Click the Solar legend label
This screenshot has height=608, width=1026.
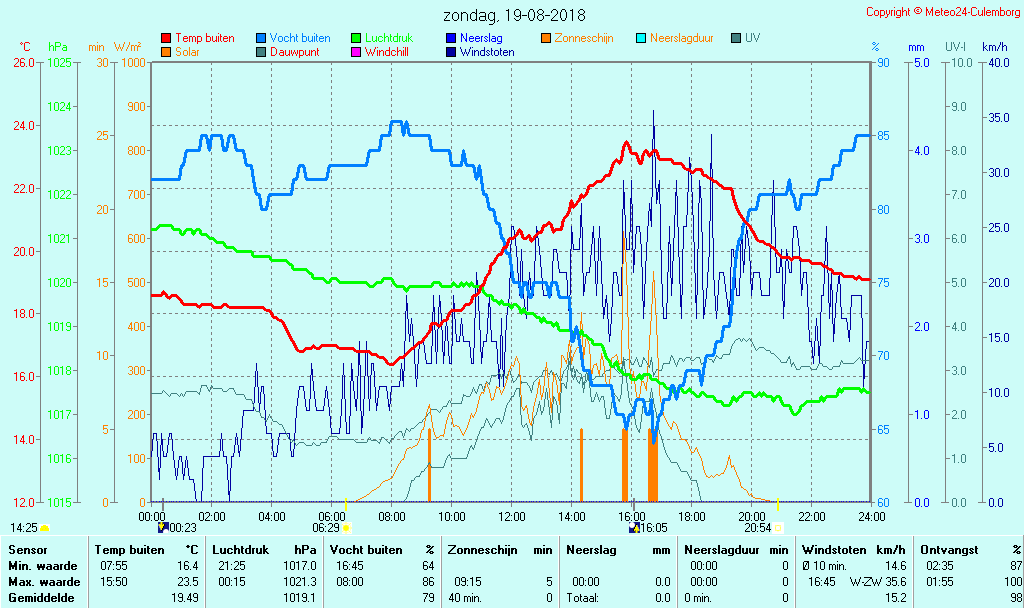coord(189,52)
